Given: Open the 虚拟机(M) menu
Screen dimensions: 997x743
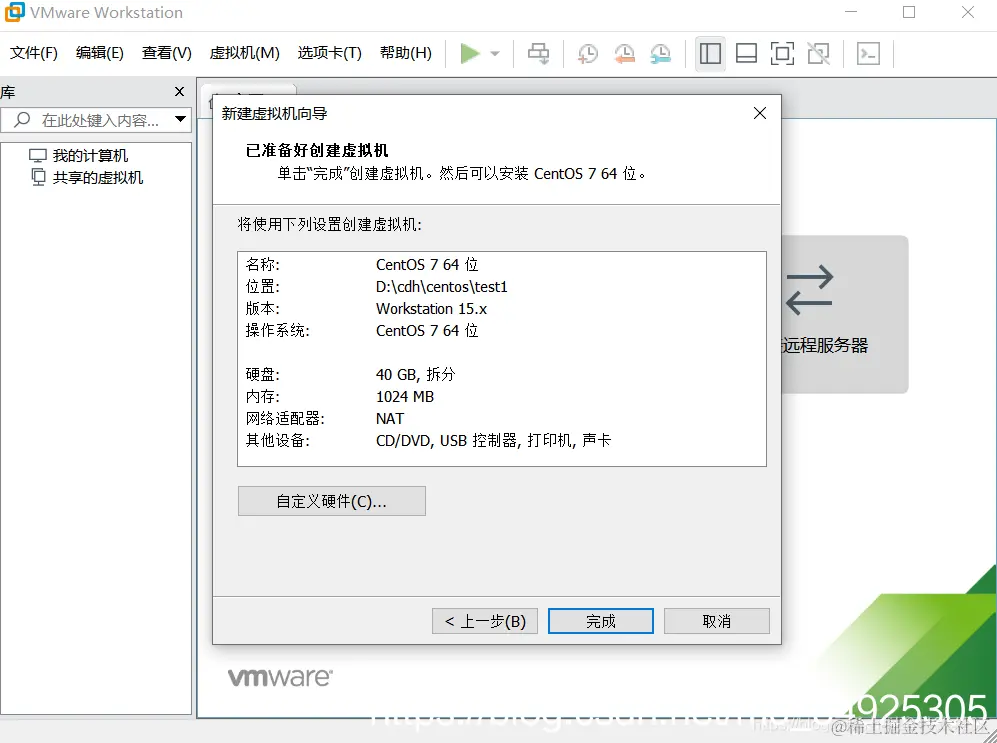Looking at the screenshot, I should (245, 53).
